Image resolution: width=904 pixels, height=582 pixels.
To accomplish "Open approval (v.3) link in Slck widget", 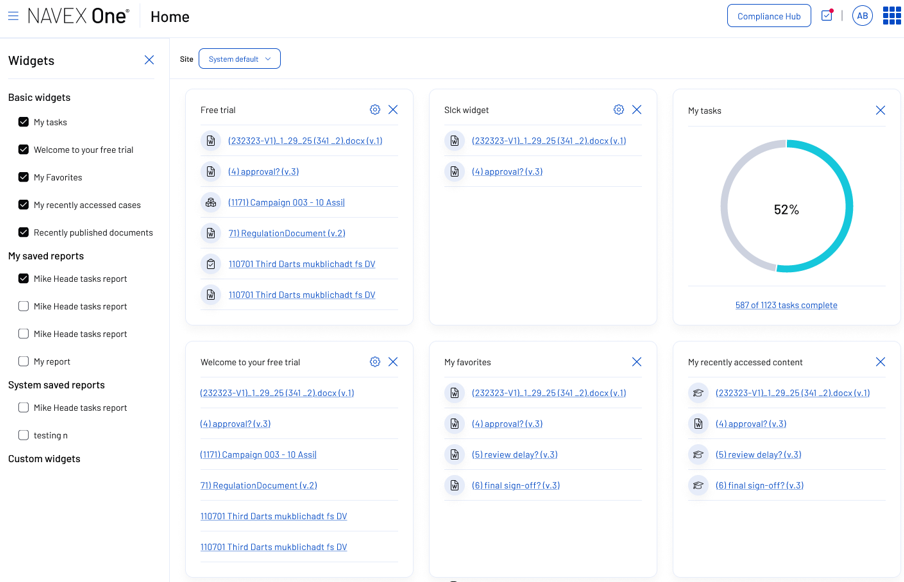I will click(x=507, y=171).
